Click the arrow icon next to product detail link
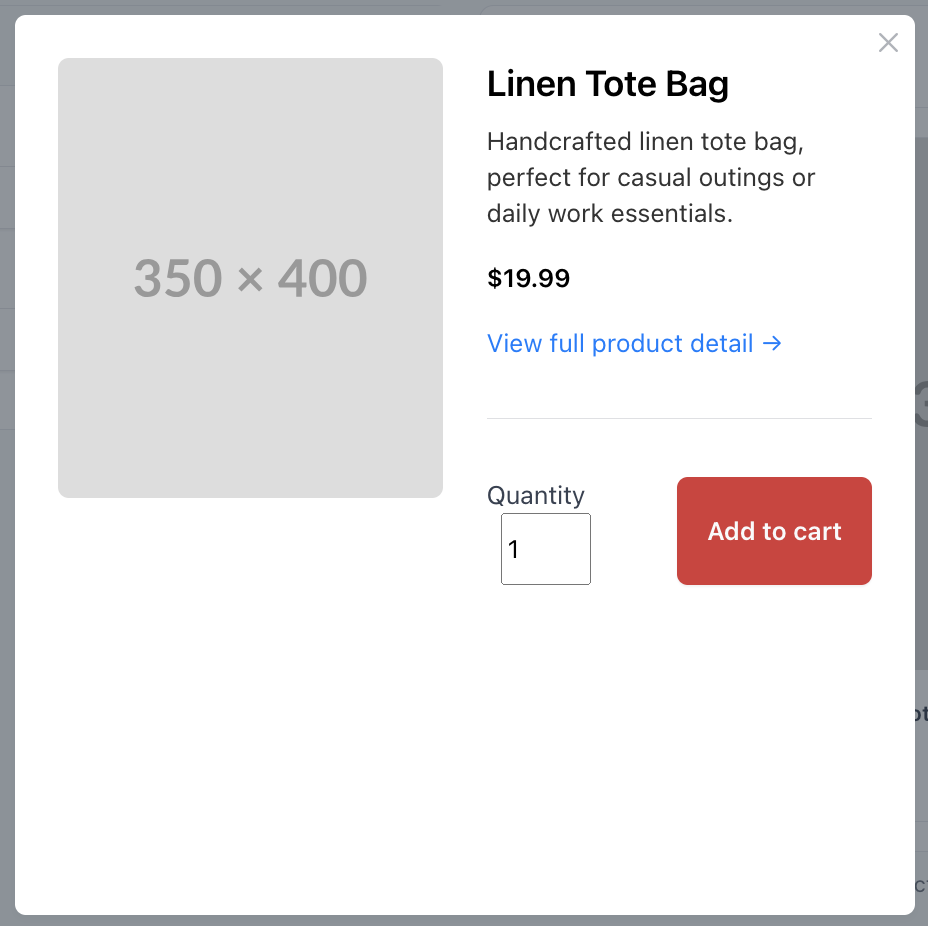928x926 pixels. click(772, 343)
